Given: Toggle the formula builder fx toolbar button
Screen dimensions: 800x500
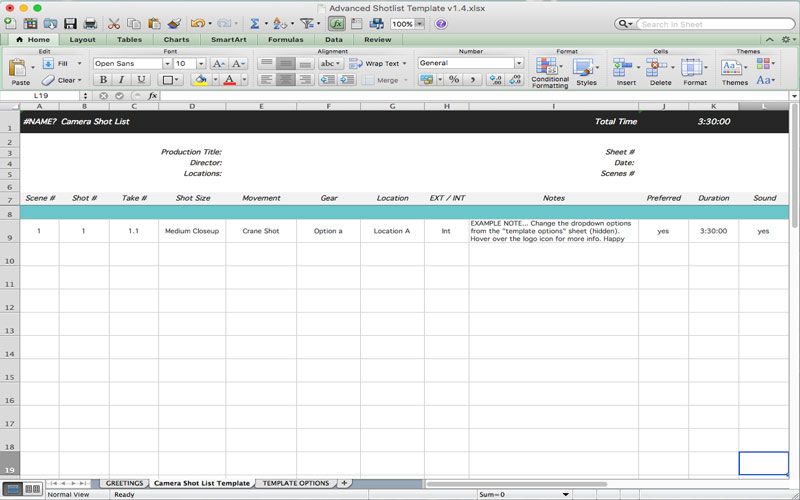Looking at the screenshot, I should pyautogui.click(x=336, y=23).
